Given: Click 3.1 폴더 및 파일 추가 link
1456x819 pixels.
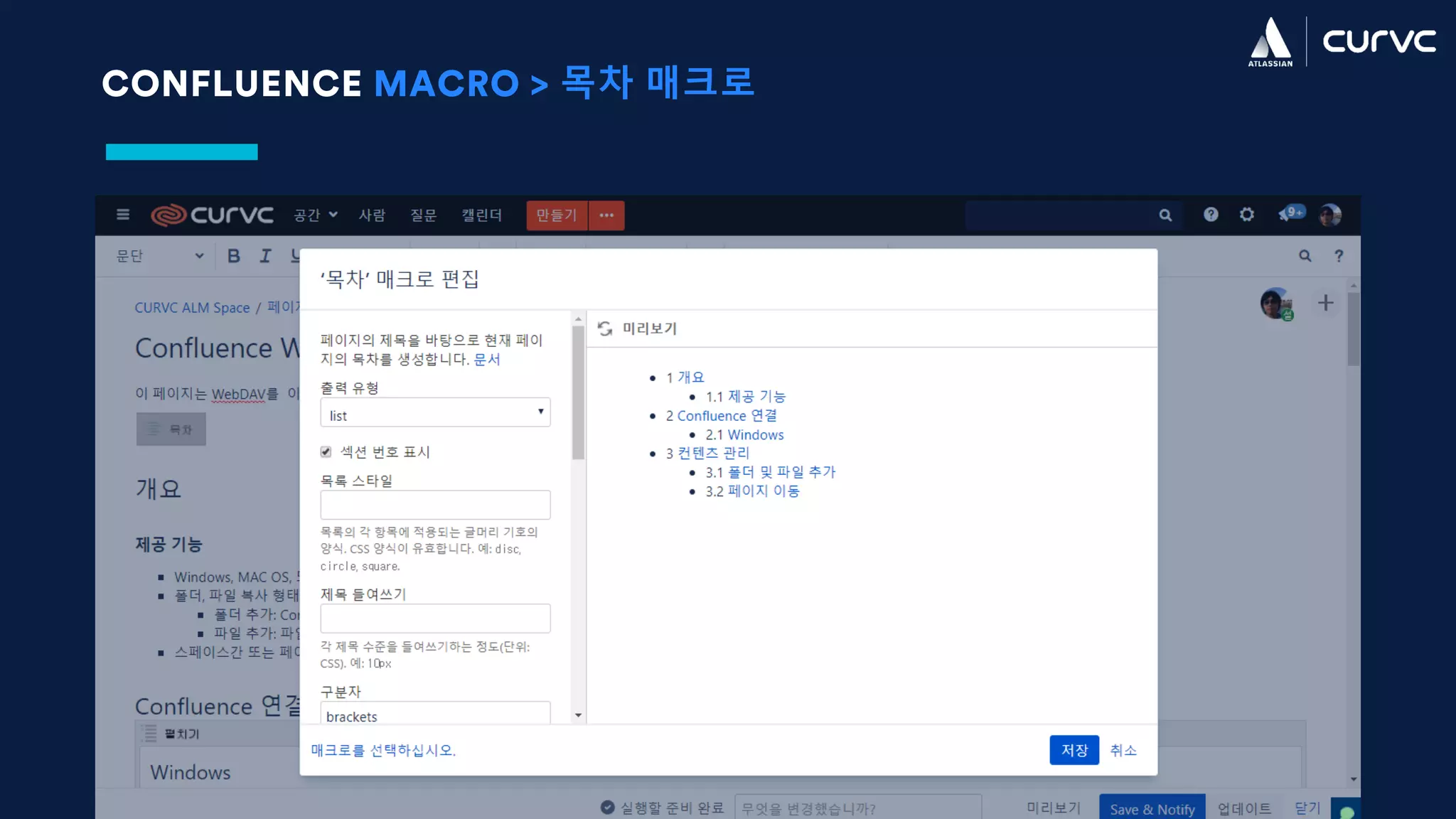Looking at the screenshot, I should pyautogui.click(x=781, y=472).
